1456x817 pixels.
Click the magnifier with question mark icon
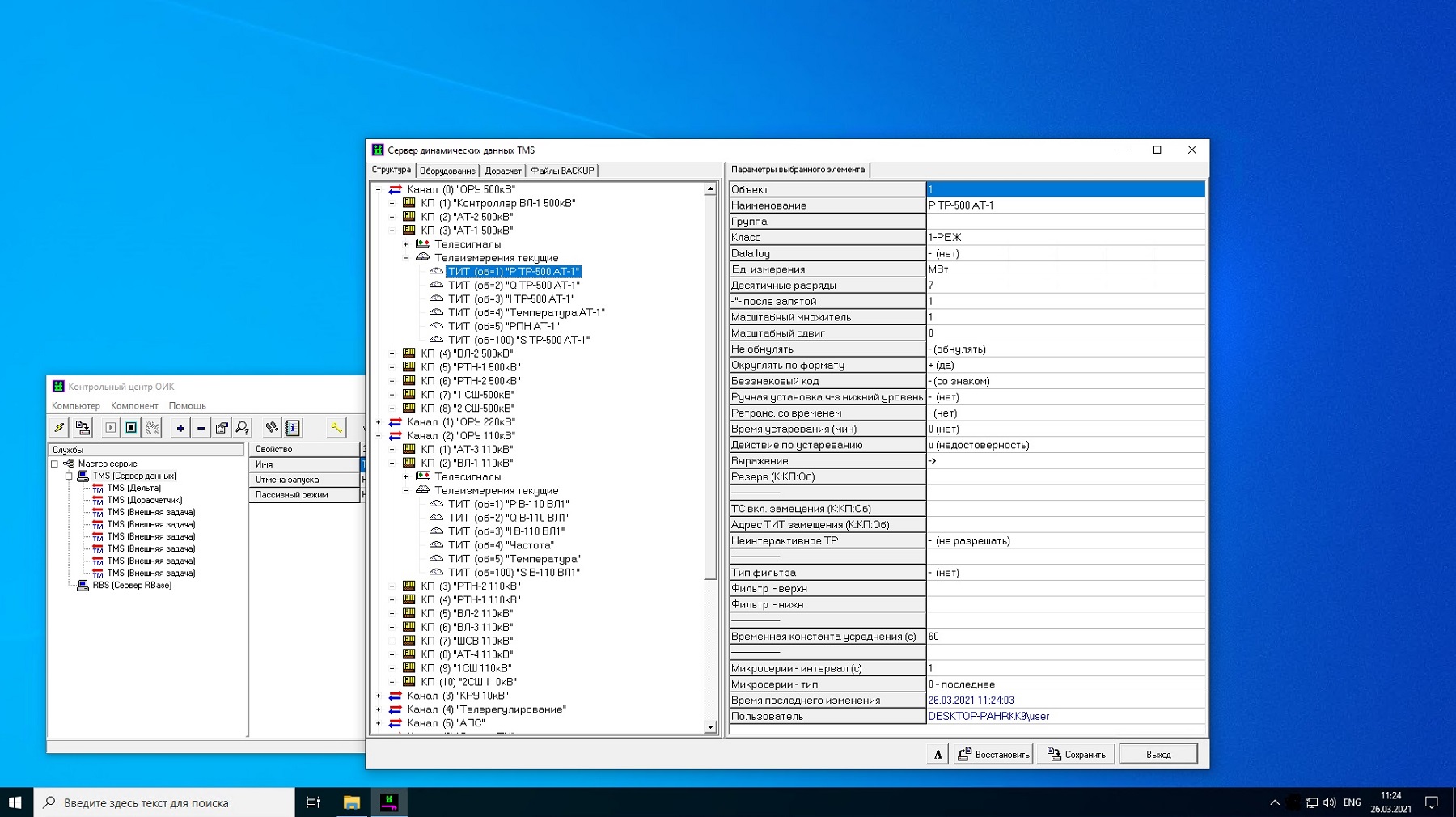(x=243, y=428)
